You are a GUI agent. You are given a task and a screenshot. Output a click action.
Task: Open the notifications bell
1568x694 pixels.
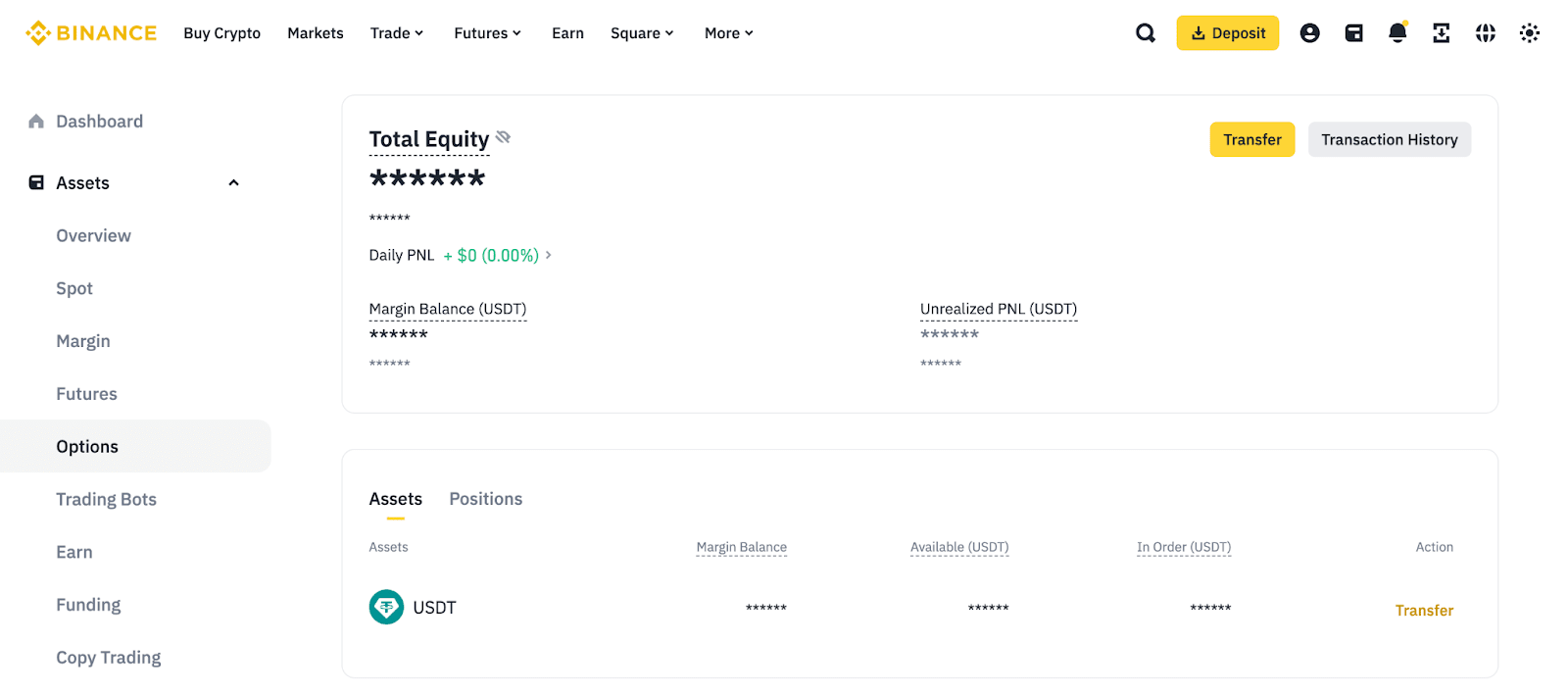coord(1397,33)
